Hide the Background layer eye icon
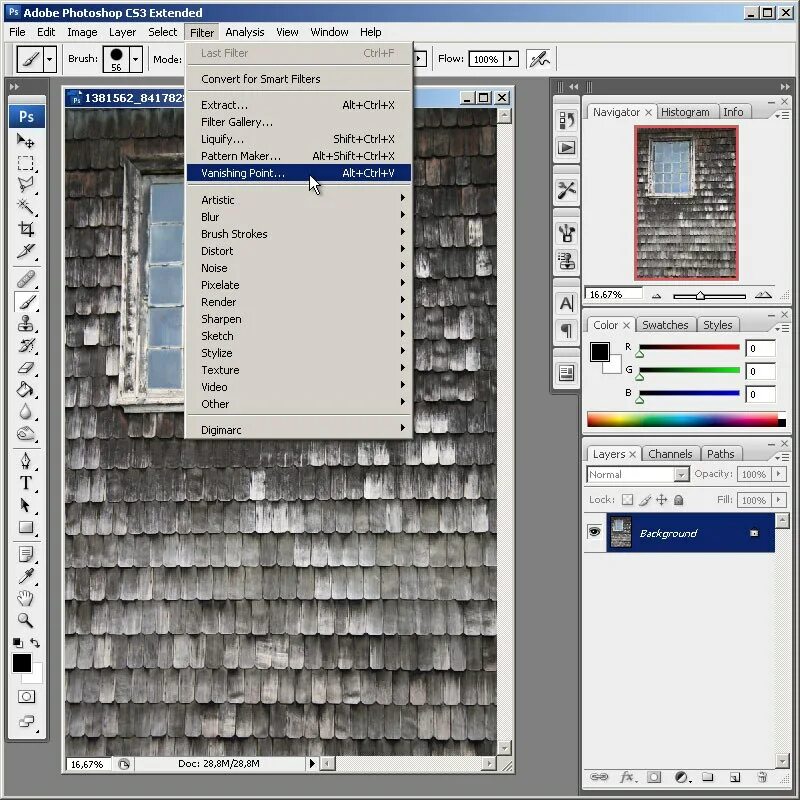Screen dimensions: 800x800 point(594,532)
